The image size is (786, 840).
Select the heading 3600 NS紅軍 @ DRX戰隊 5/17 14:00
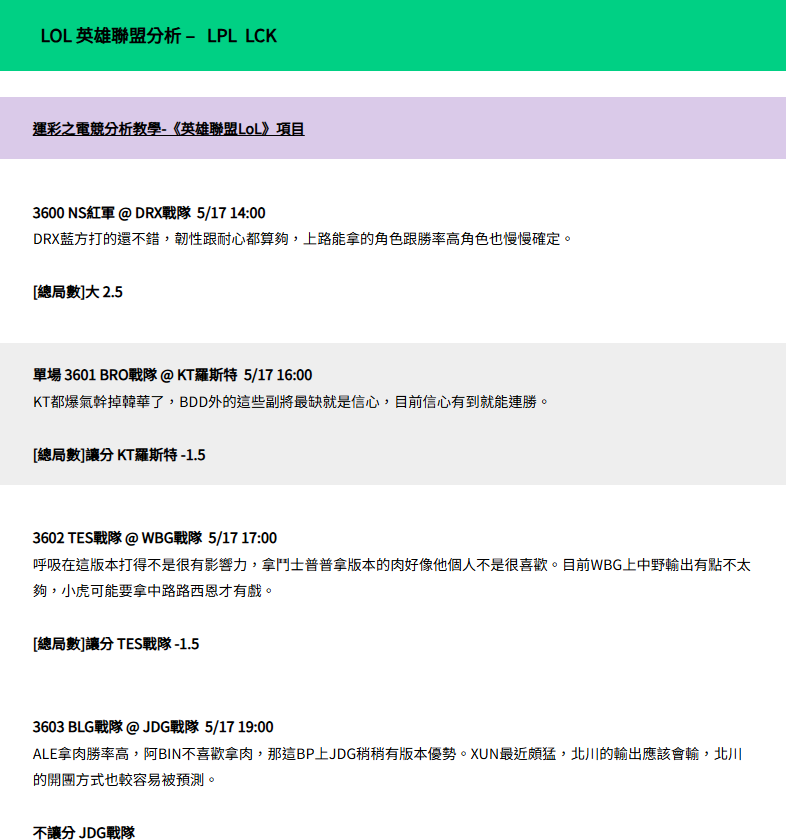(x=149, y=213)
